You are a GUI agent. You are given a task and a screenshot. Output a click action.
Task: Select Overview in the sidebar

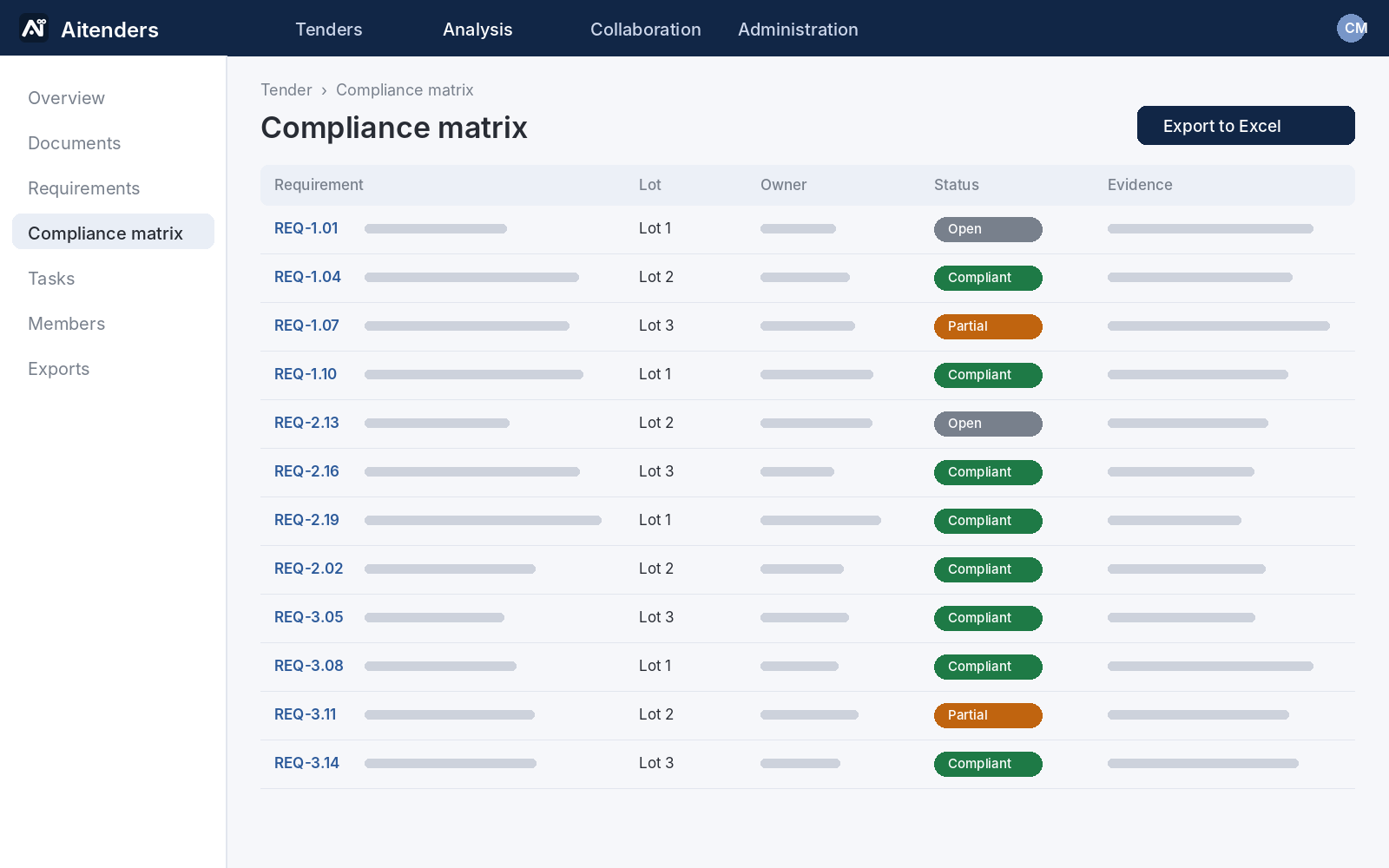[113, 98]
